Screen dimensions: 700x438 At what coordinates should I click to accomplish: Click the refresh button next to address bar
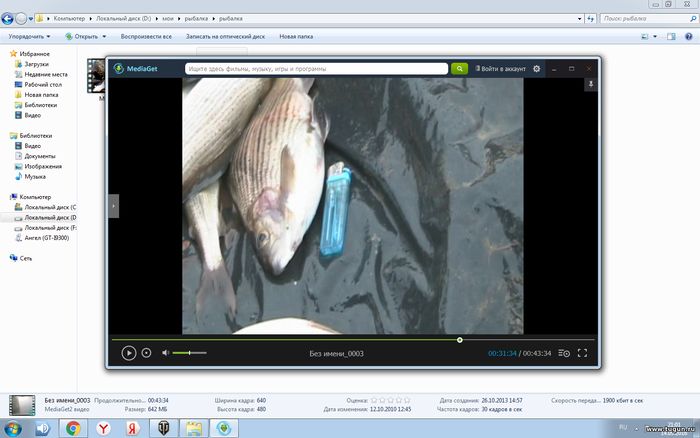pyautogui.click(x=591, y=19)
